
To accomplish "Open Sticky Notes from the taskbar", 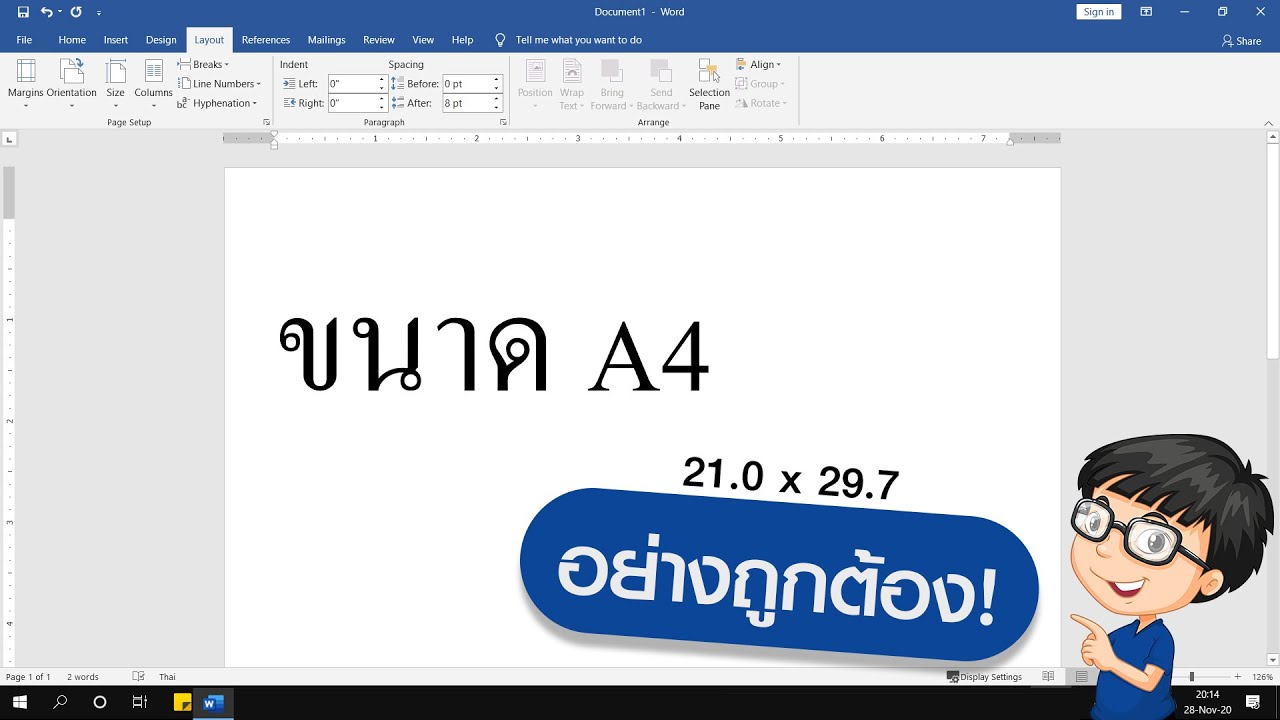I will pyautogui.click(x=182, y=703).
